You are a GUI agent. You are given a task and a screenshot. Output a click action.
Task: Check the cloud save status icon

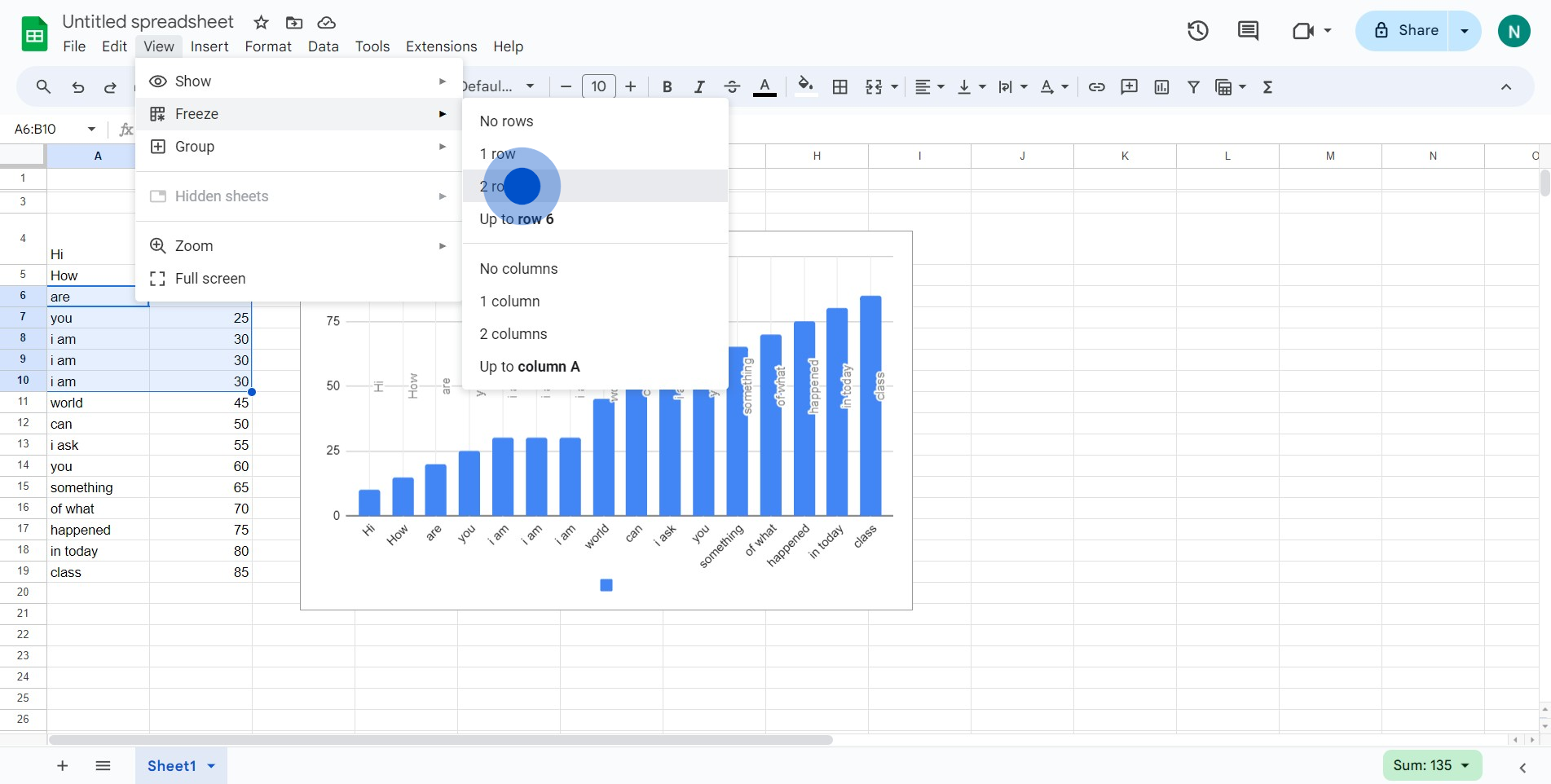point(326,23)
